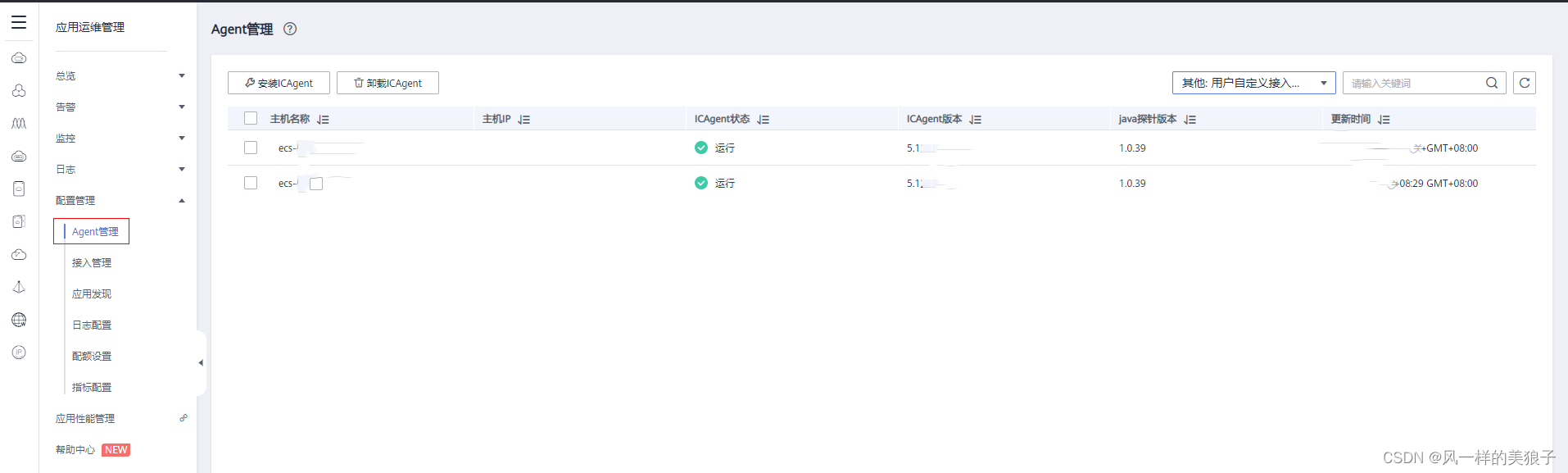Open 接入管理 in the sidebar
Viewport: 1568px width, 473px height.
tap(92, 263)
